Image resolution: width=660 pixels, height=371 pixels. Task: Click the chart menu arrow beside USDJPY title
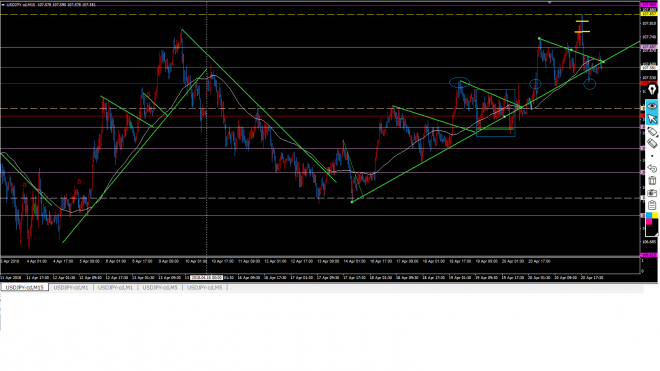[x=3, y=5]
